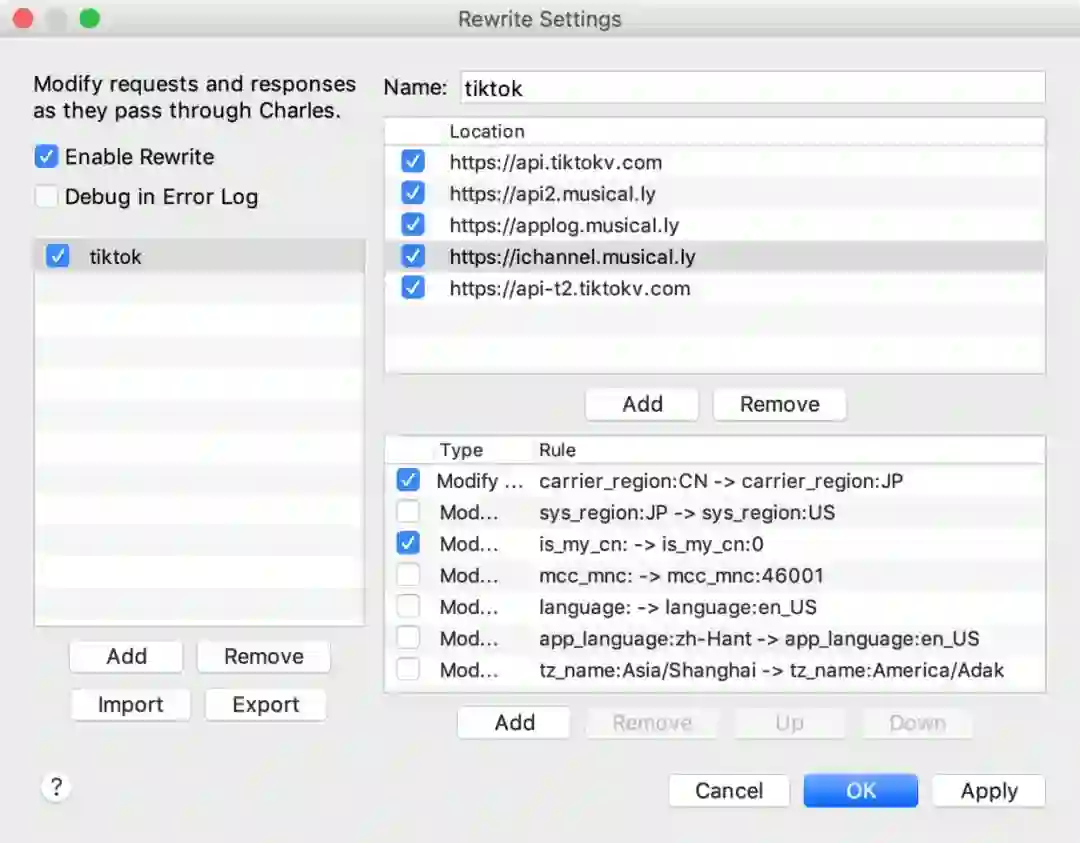Select location text https://api.tiktokv.com

pos(555,163)
